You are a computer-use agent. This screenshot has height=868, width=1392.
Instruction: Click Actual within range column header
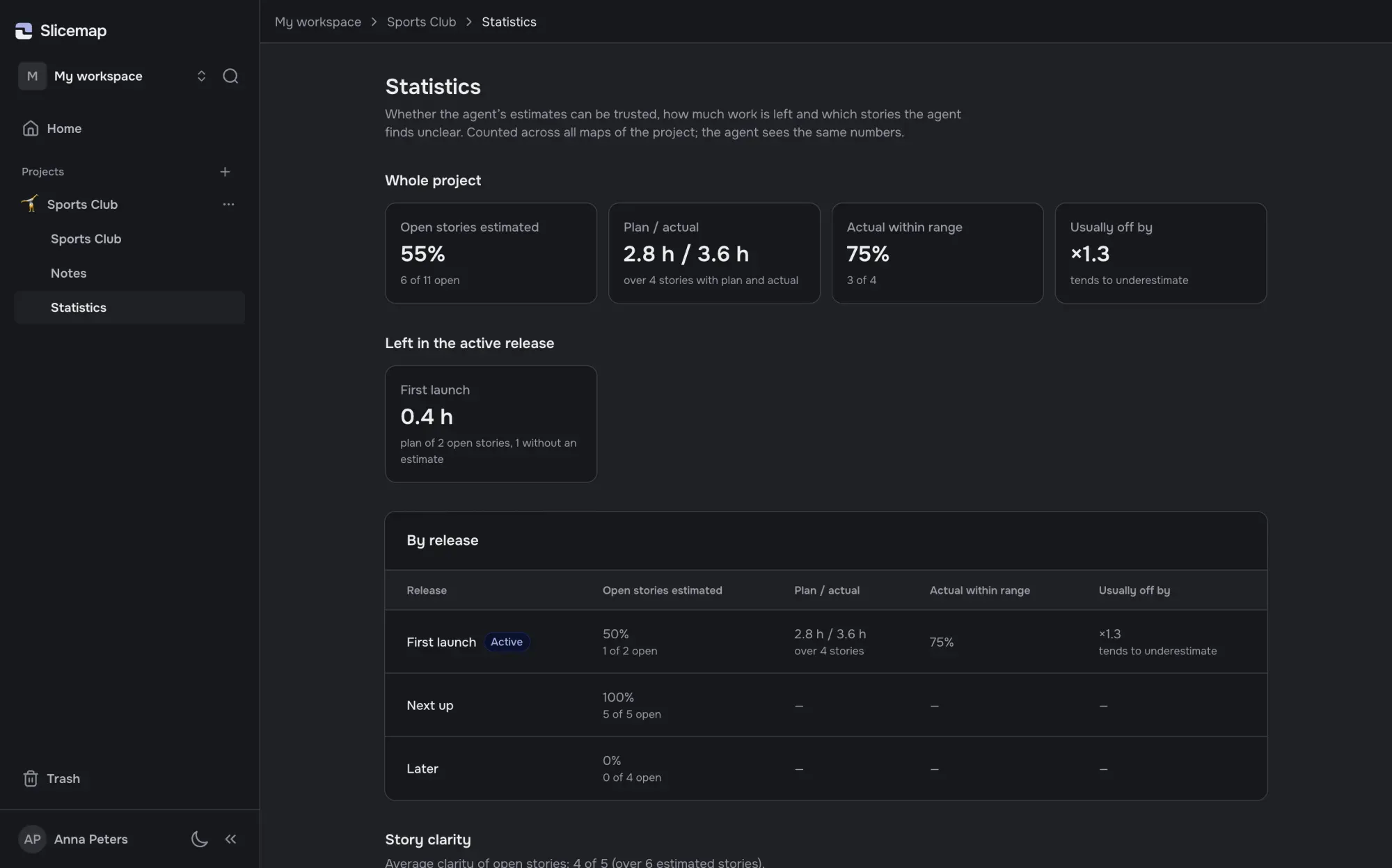click(980, 590)
